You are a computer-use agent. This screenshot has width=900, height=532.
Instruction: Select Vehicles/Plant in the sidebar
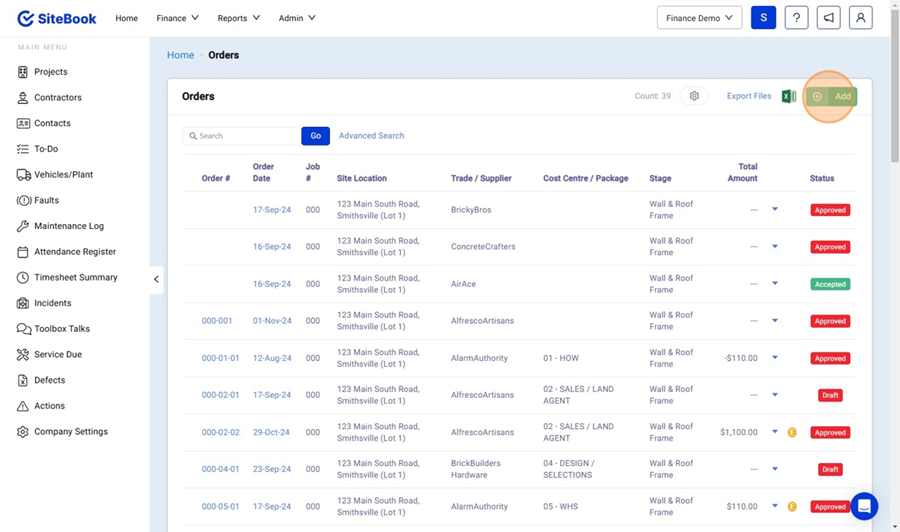(63, 175)
